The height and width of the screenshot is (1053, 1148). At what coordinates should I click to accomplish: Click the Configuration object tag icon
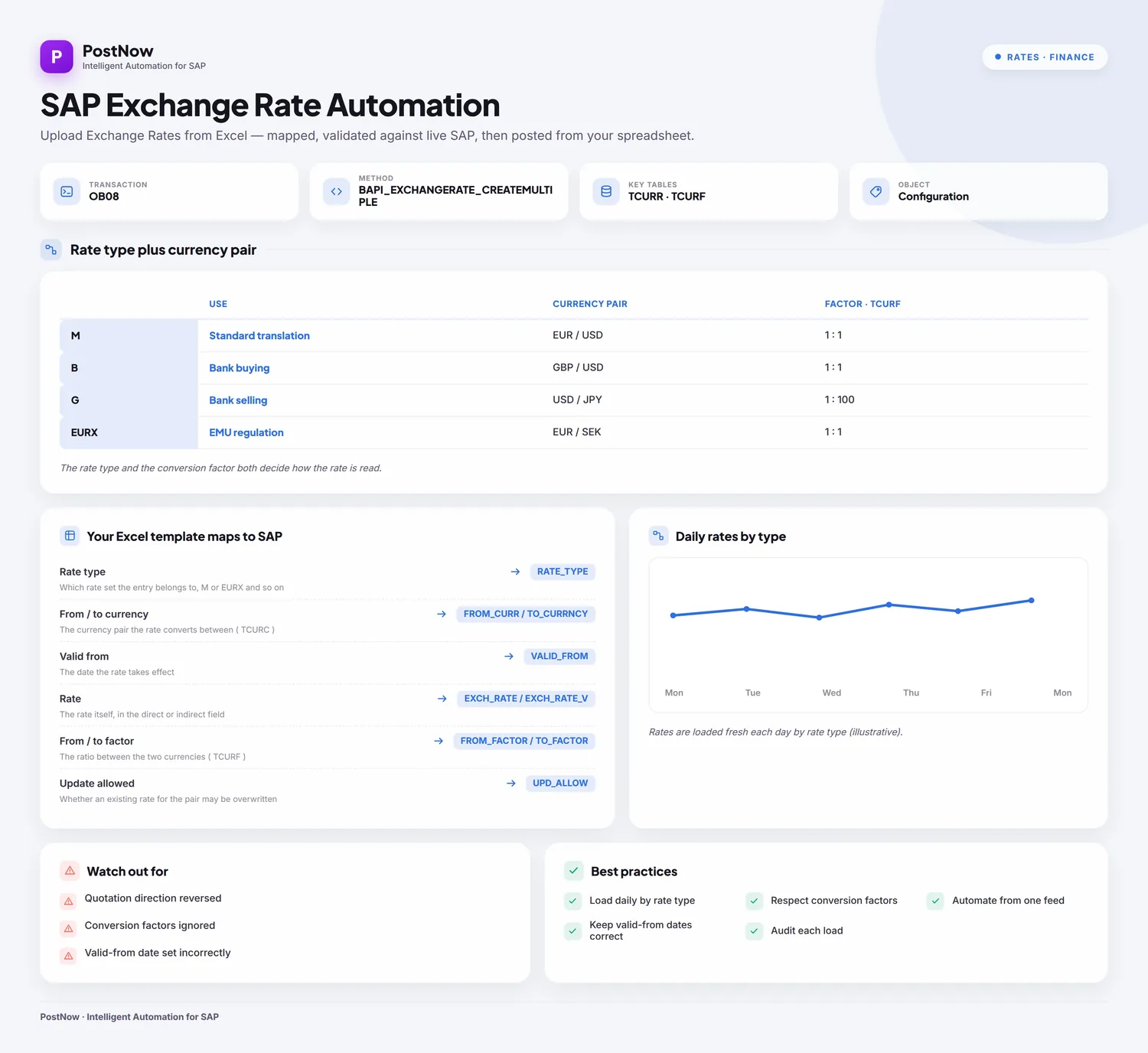[x=876, y=191]
